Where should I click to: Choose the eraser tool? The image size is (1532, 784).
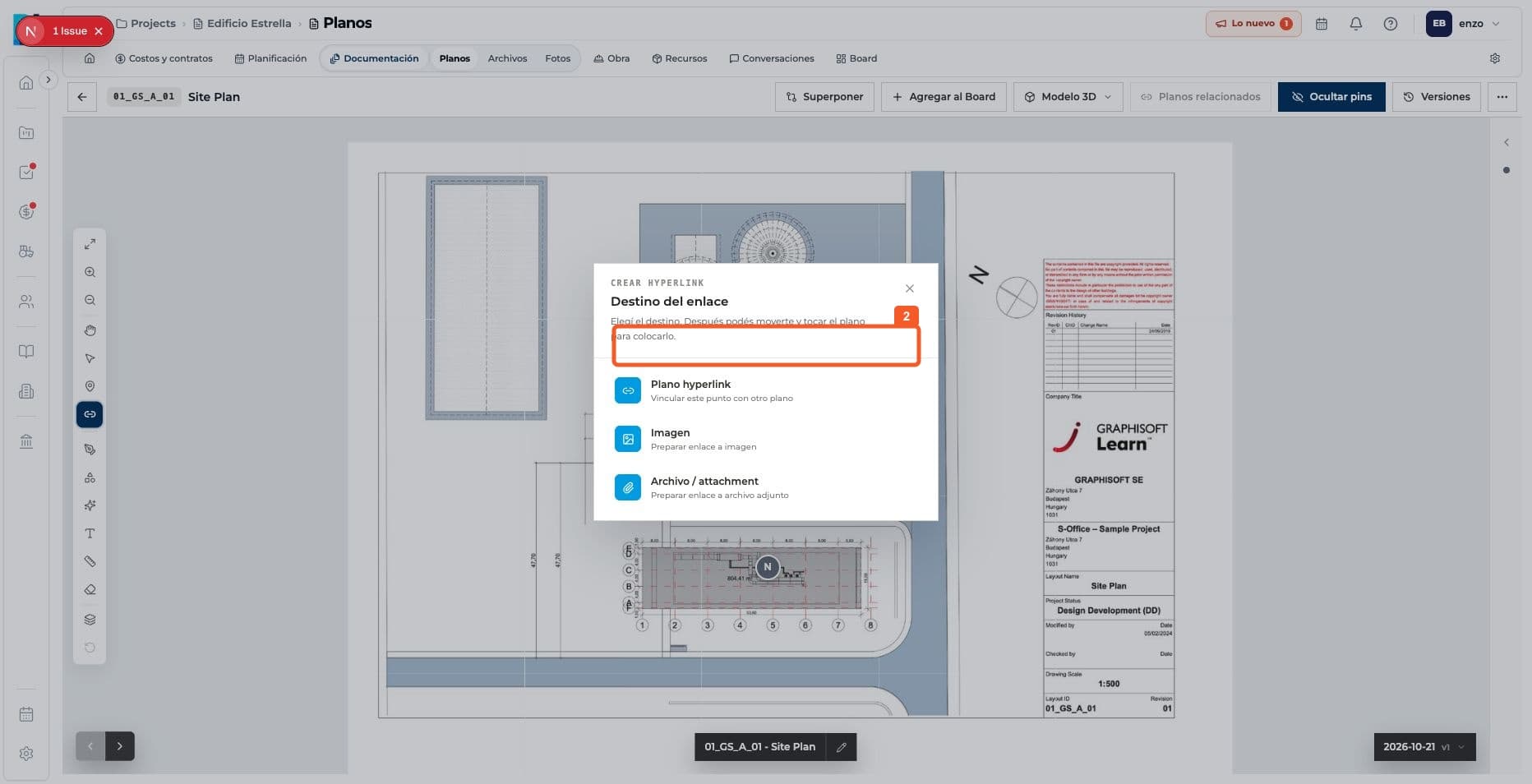90,589
